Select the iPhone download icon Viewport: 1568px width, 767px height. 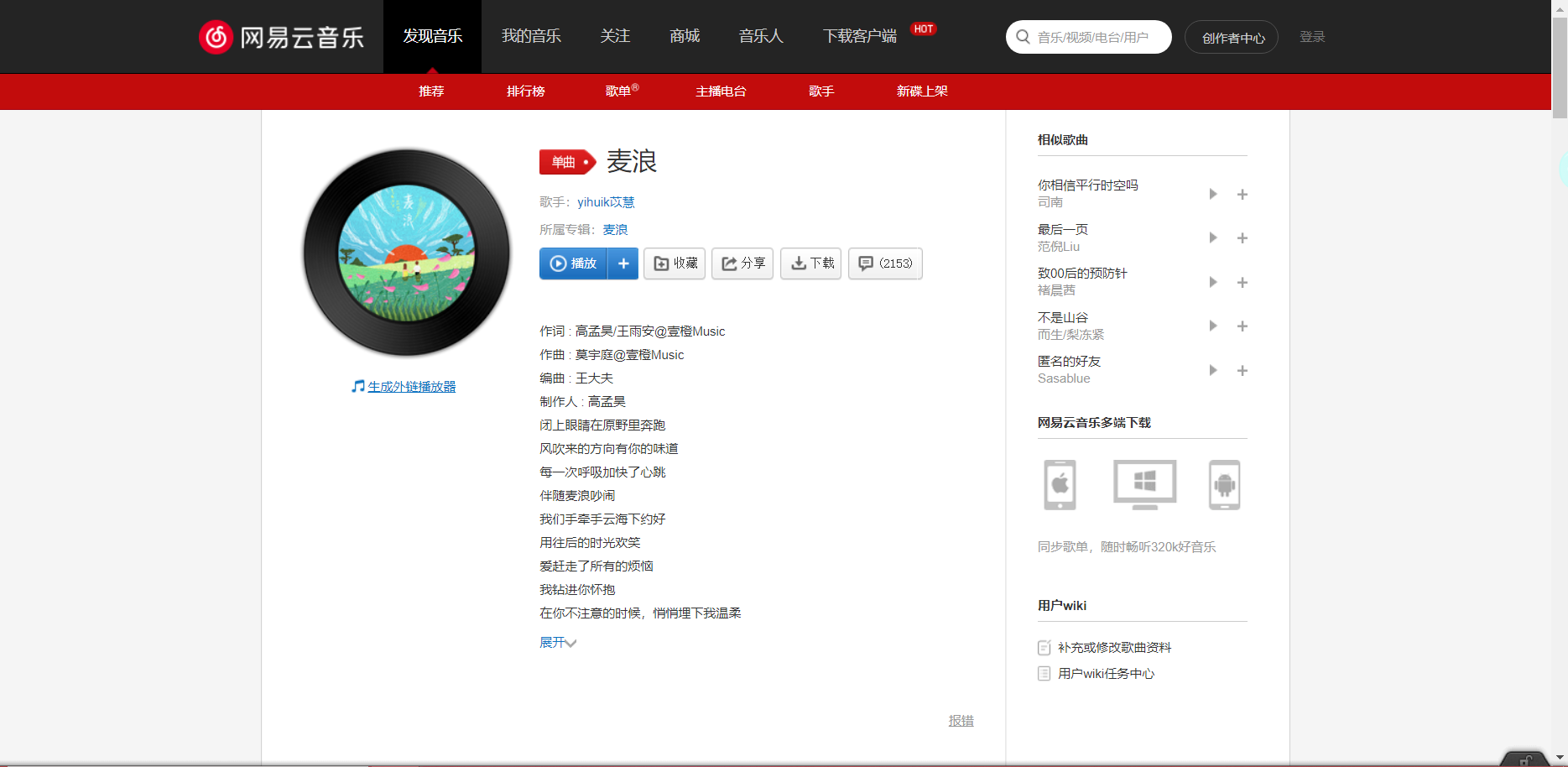point(1060,484)
